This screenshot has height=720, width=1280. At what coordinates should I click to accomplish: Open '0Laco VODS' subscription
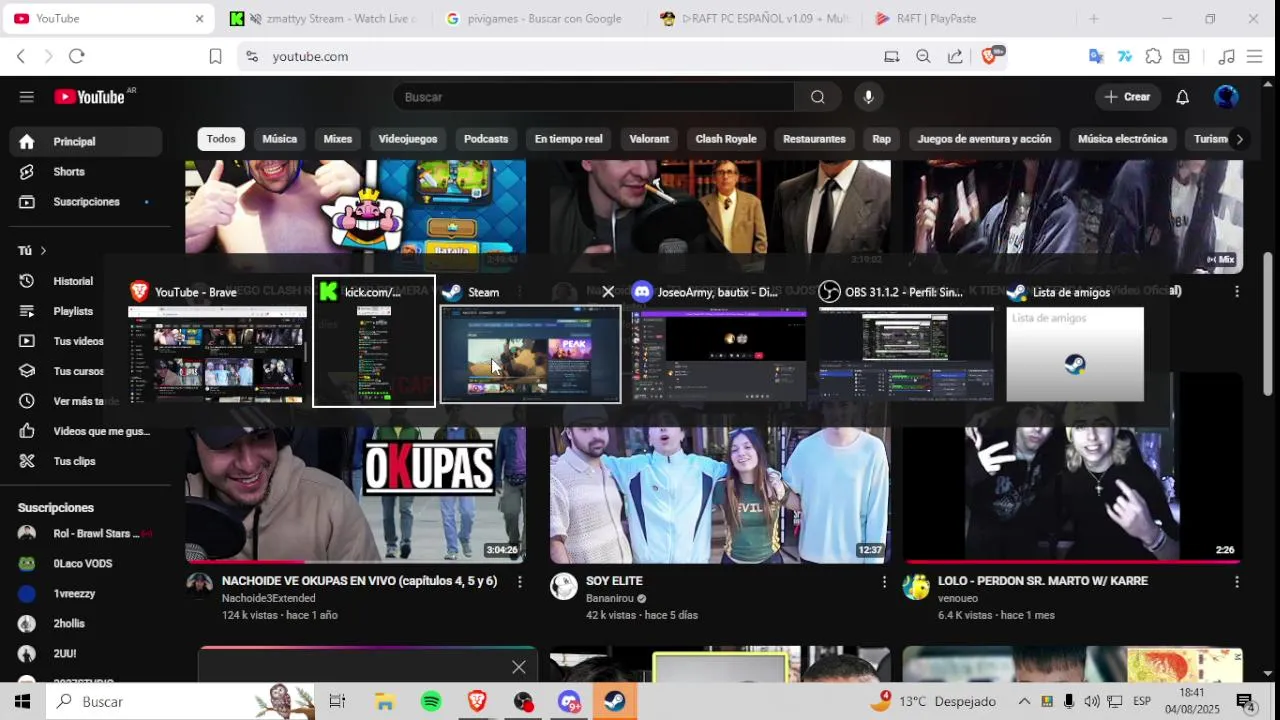(x=86, y=563)
